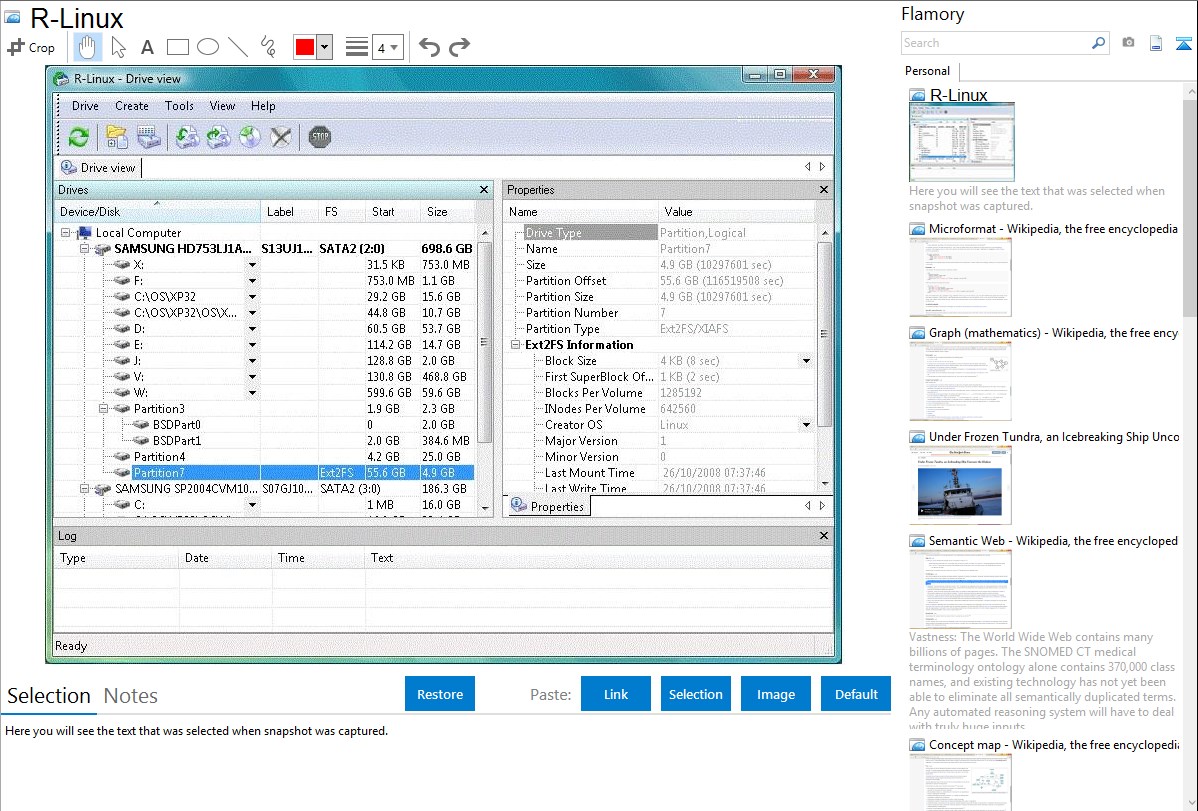Click the Restore button
This screenshot has height=811, width=1198.
440,694
